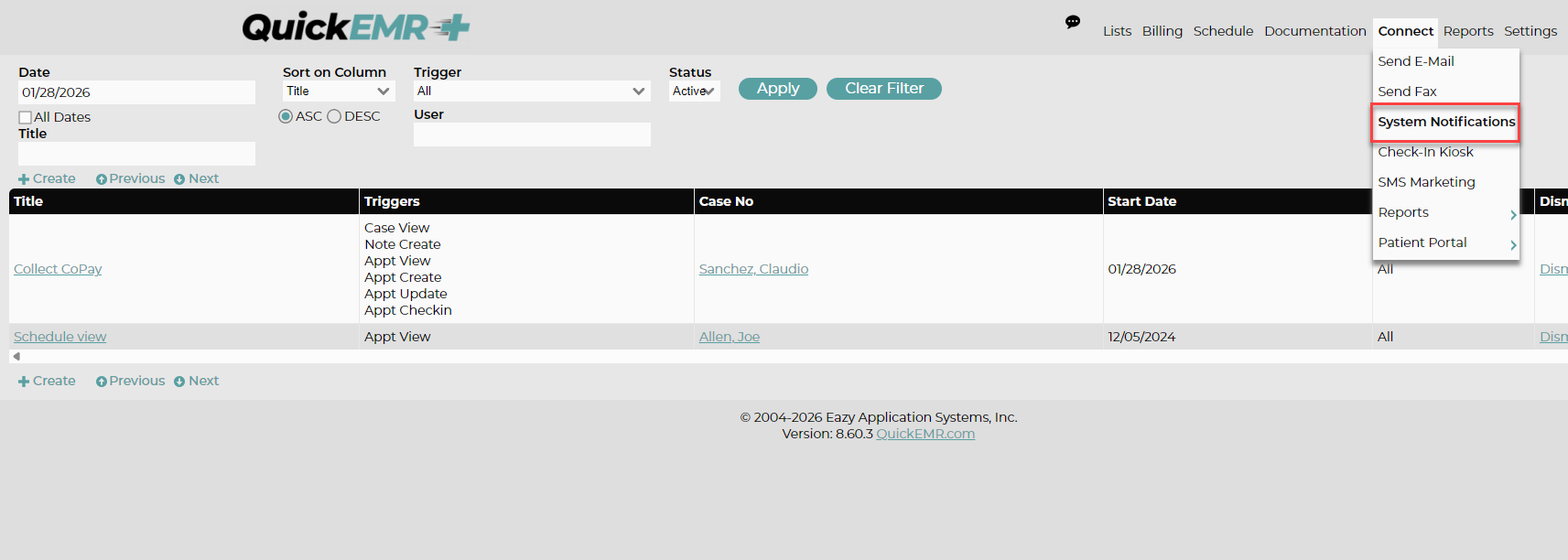This screenshot has height=560, width=1568.
Task: Click the horizontal scrollbar left arrow
Action: [16, 357]
